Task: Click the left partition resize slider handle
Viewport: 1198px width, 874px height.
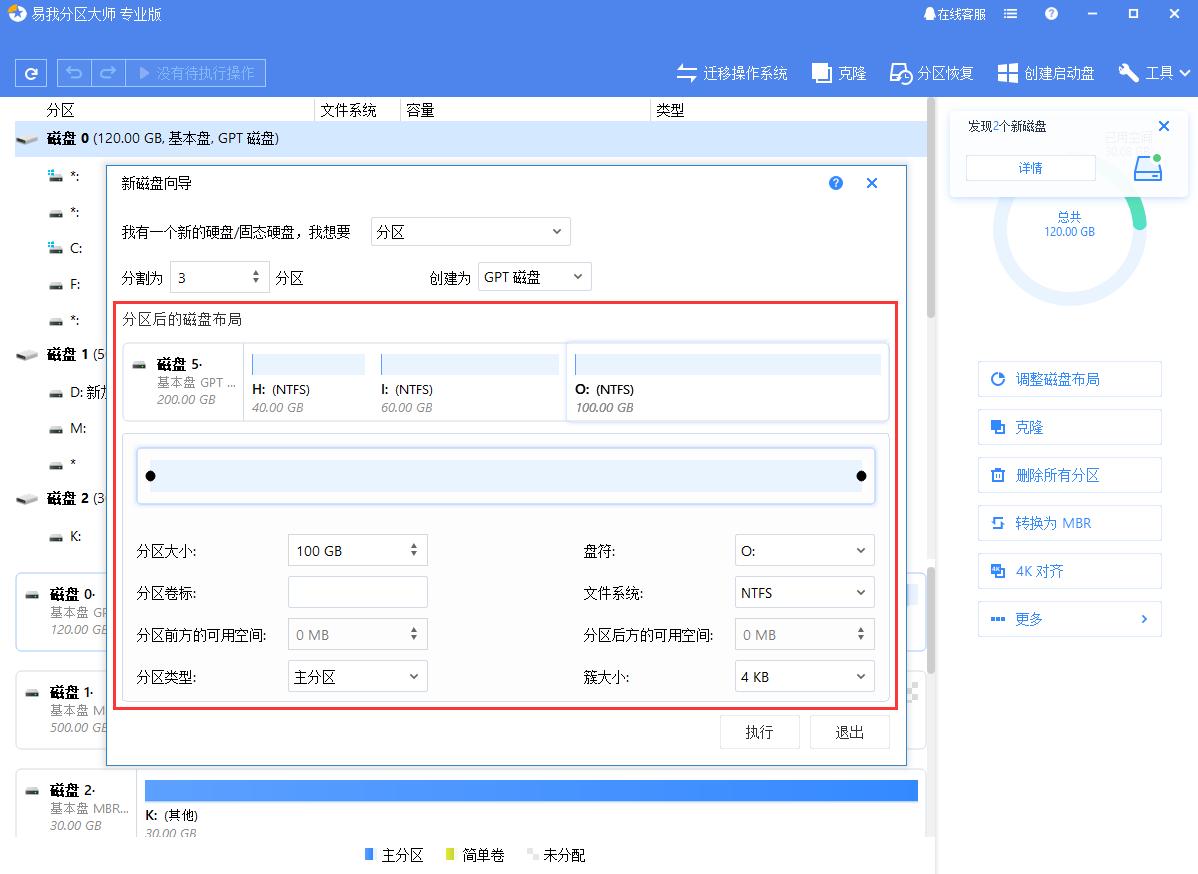Action: pos(152,475)
